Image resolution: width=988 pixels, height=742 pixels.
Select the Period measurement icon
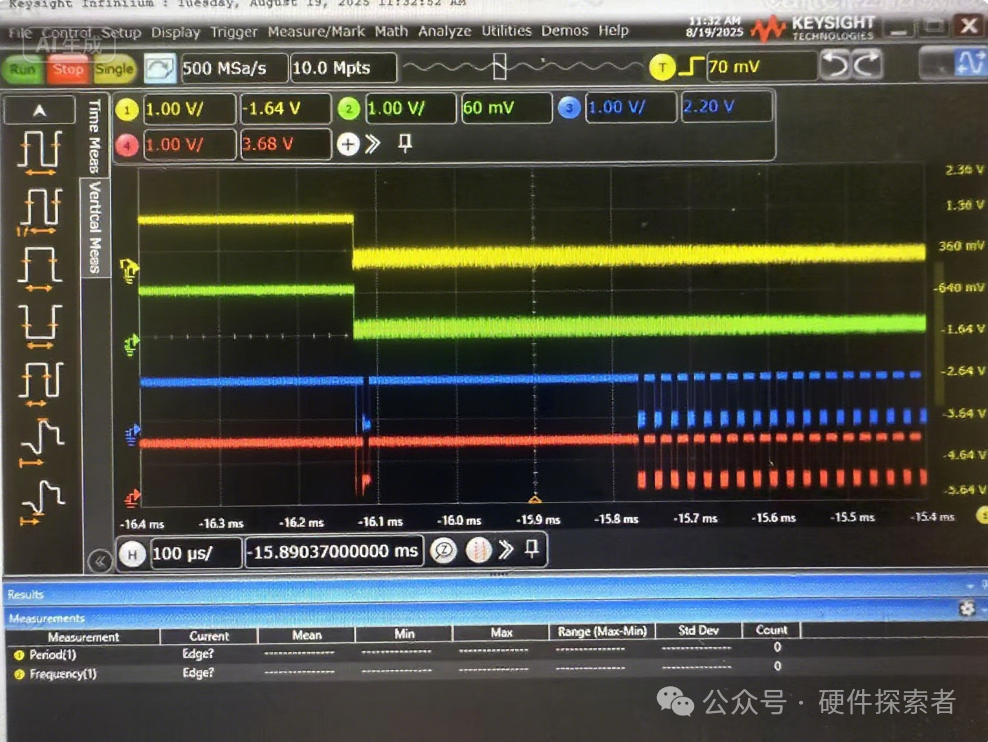coord(39,152)
